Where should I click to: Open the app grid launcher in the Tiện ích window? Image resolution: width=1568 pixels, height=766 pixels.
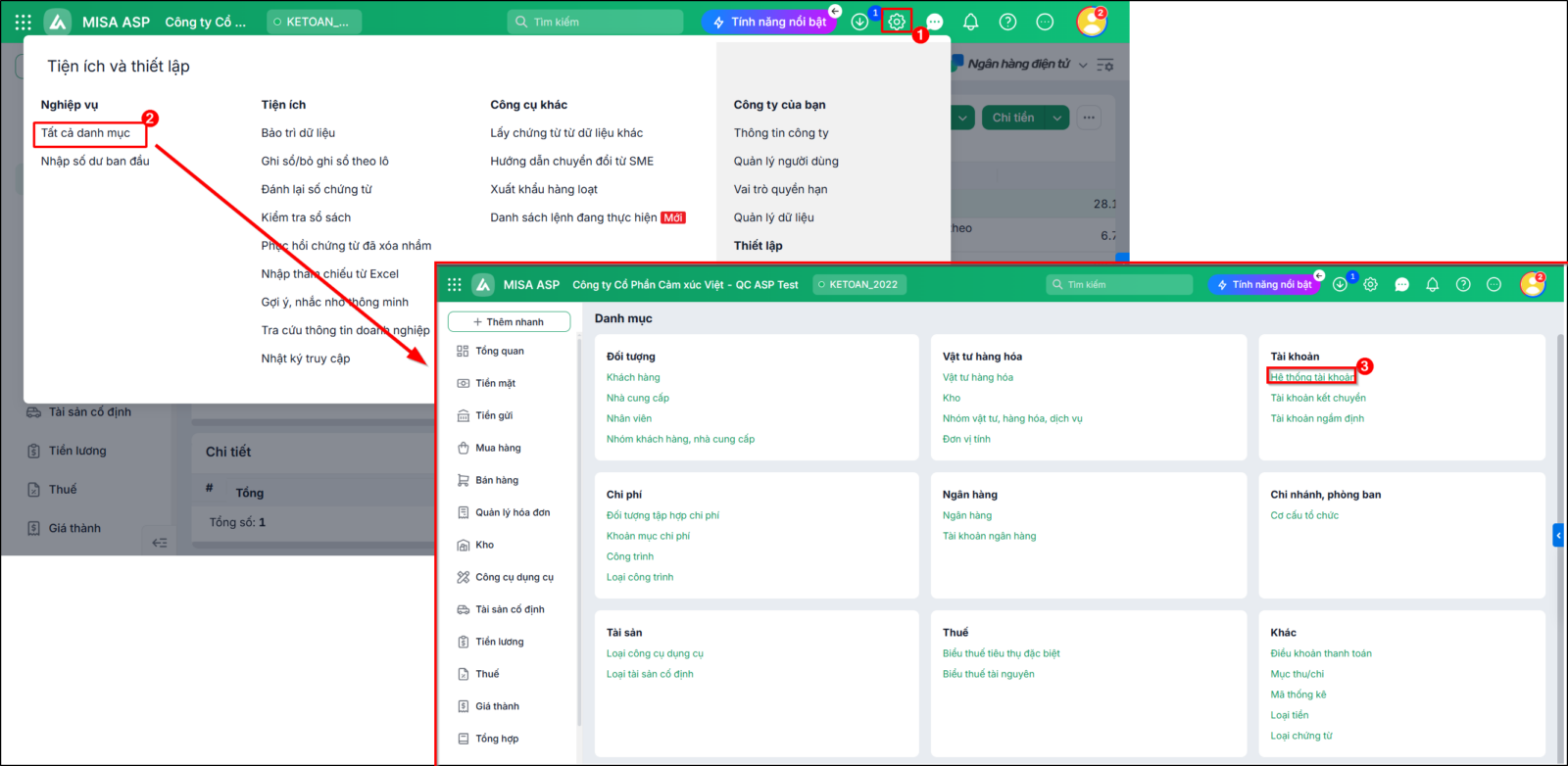coord(24,22)
